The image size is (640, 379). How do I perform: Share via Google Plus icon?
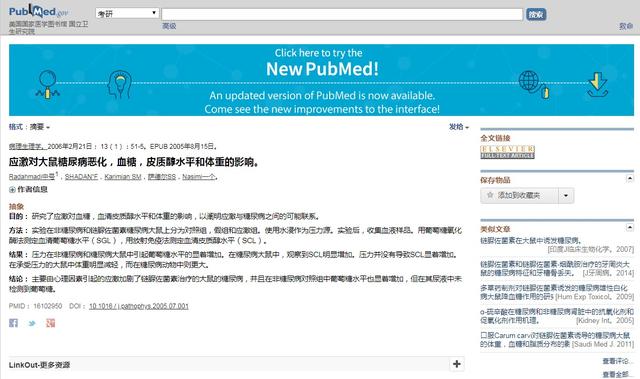(x=51, y=323)
